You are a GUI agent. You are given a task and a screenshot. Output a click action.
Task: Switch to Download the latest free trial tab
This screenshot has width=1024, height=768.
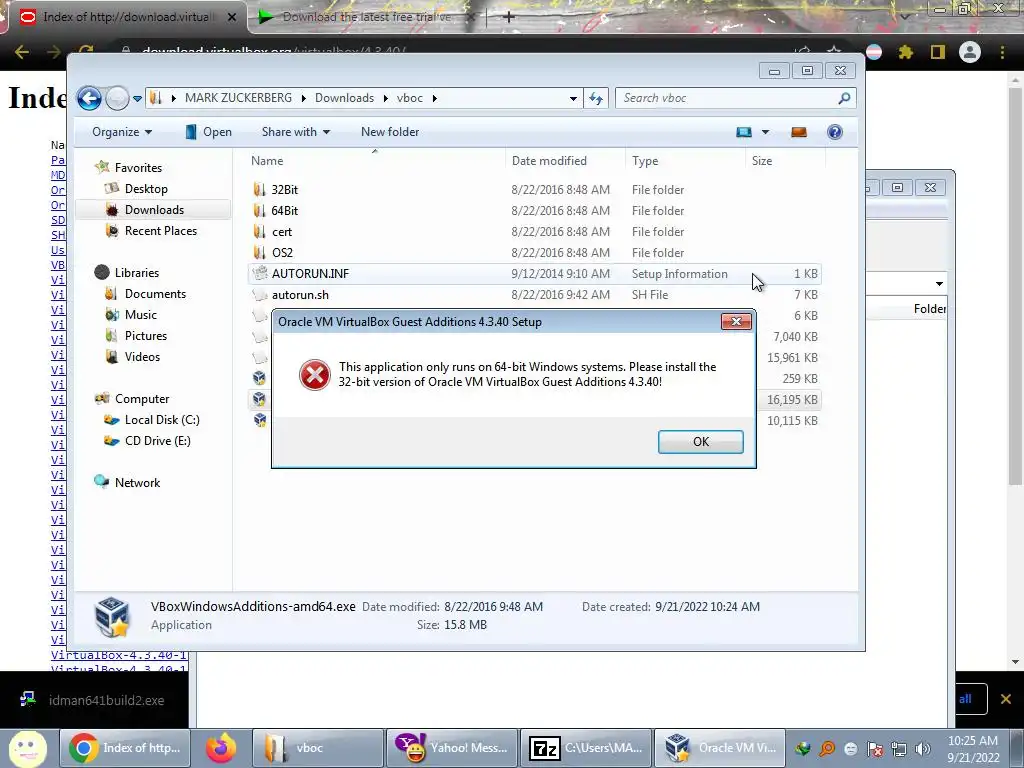pyautogui.click(x=367, y=17)
